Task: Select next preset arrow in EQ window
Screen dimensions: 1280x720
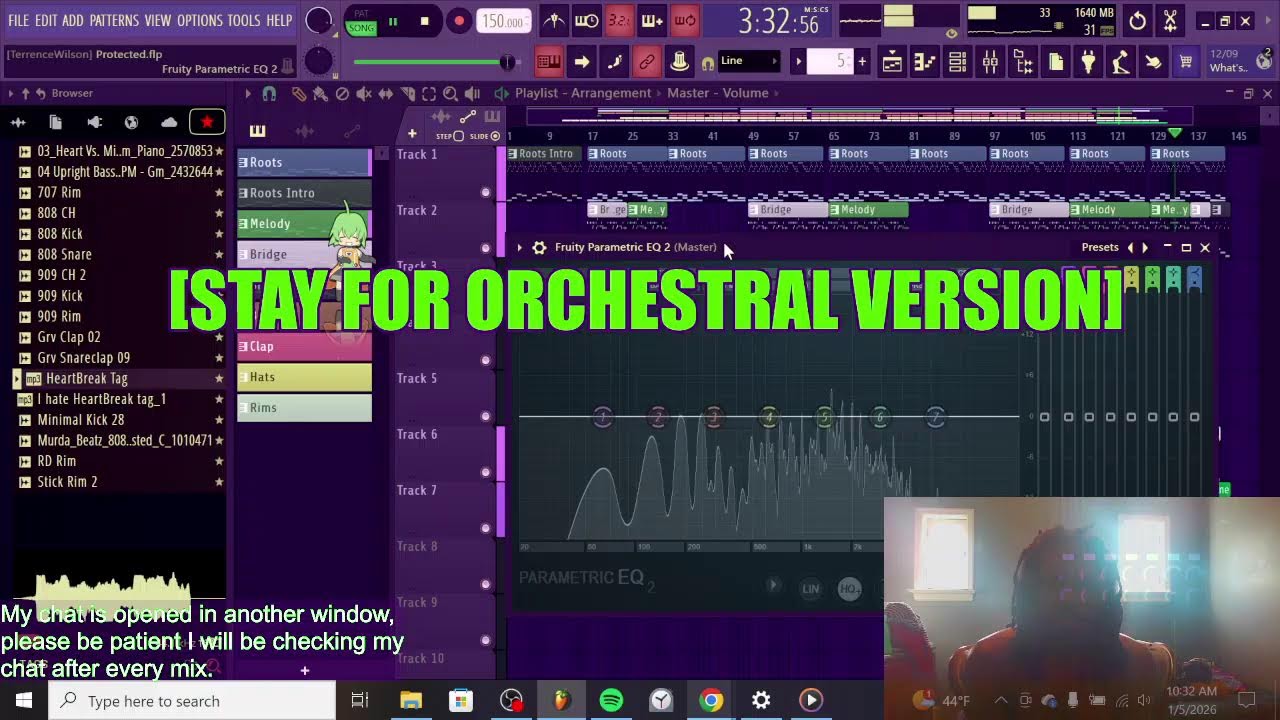Action: (1145, 247)
